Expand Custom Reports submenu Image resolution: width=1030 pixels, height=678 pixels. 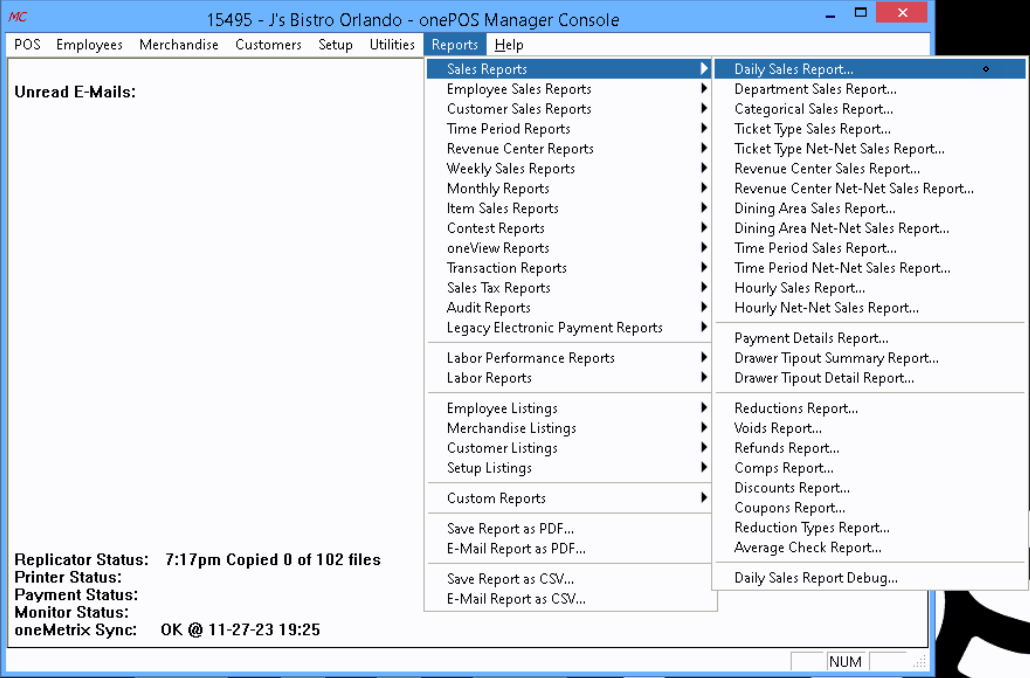569,498
